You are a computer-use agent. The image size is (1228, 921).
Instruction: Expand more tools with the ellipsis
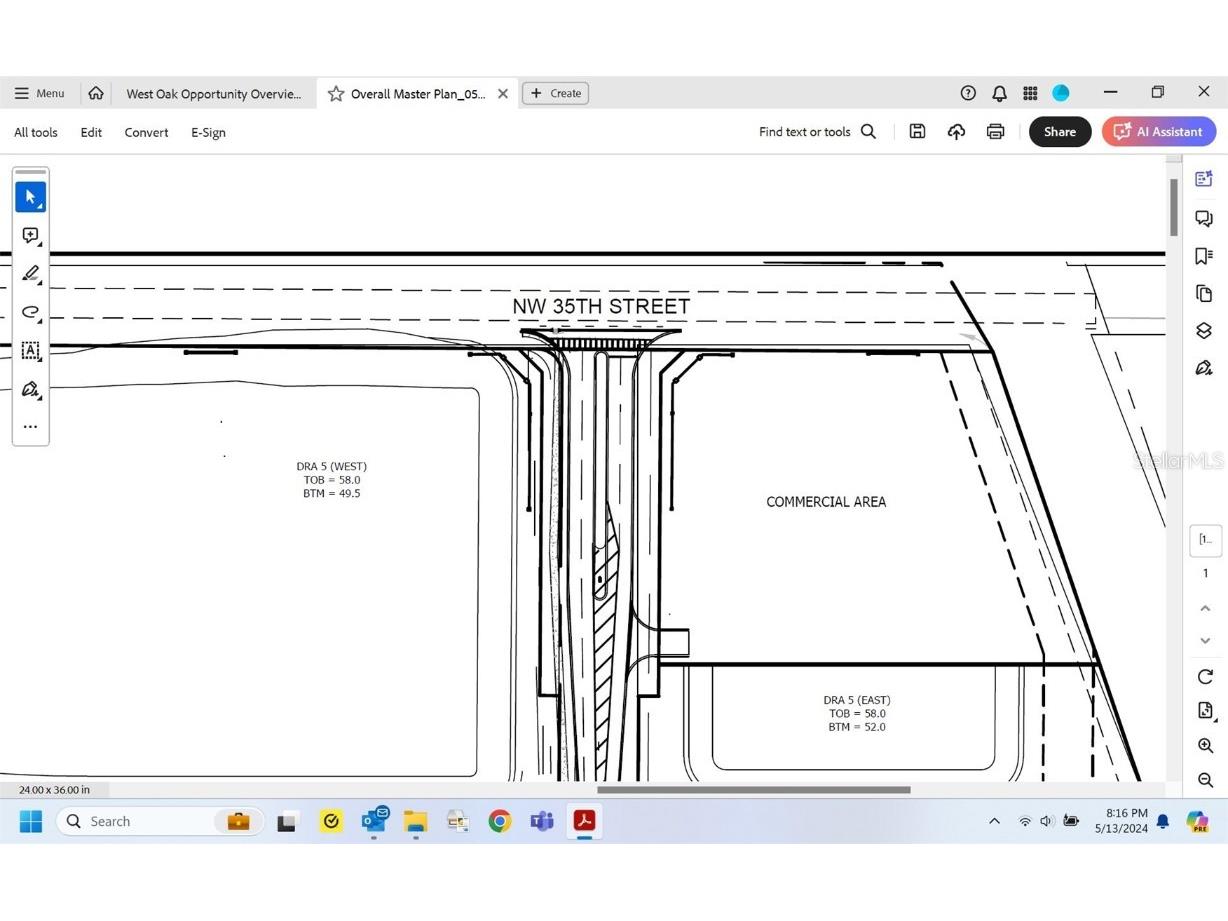coord(30,426)
